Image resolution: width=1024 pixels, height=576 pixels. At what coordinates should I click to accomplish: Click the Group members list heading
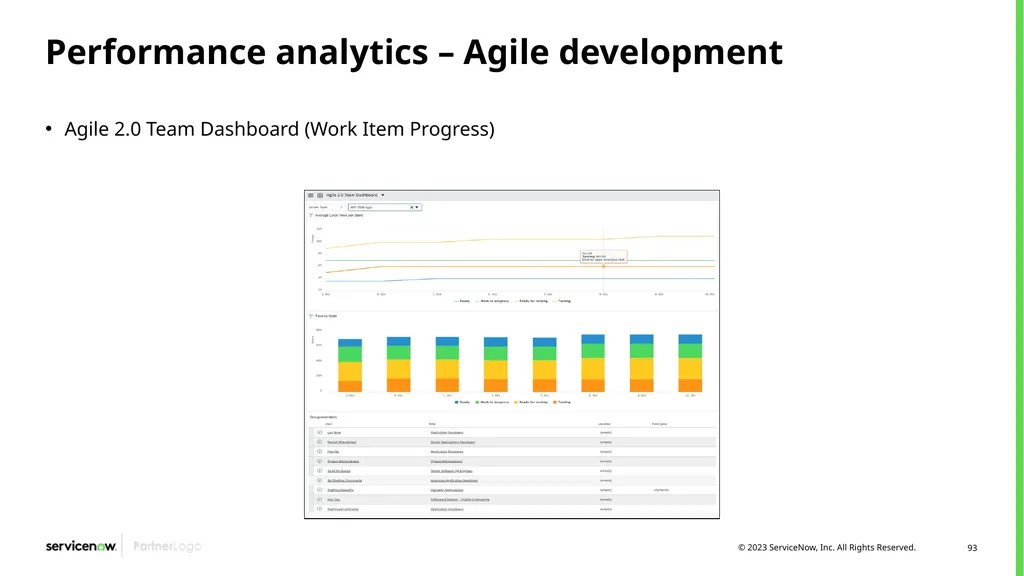[323, 417]
